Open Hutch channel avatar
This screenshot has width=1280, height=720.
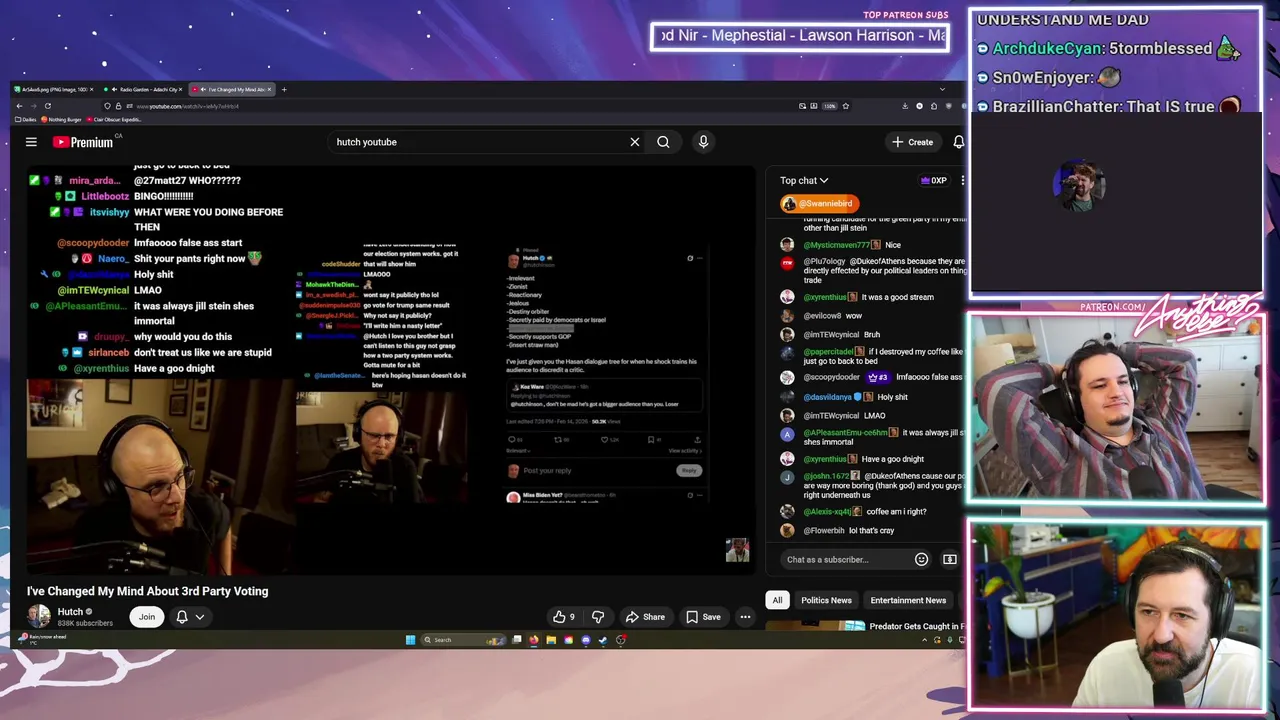pos(38,616)
